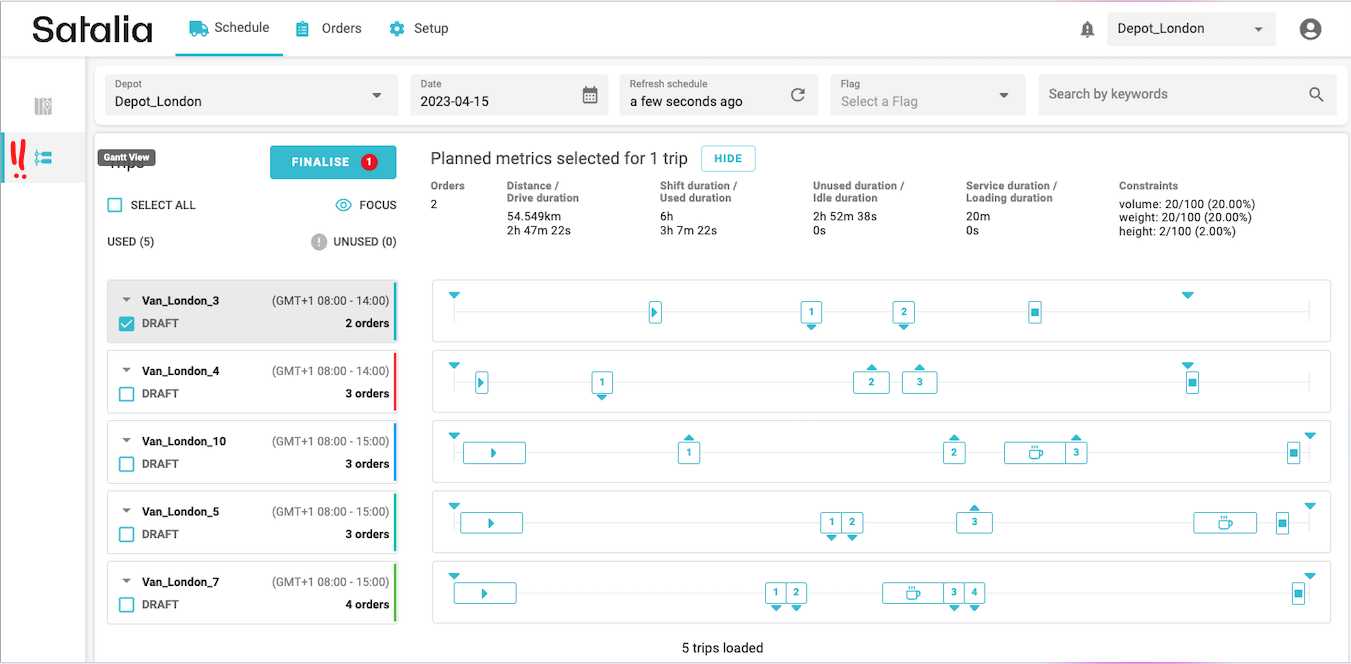Open the Depot_London dropdown in top bar
Image resolution: width=1351 pixels, height=664 pixels.
(x=1190, y=29)
